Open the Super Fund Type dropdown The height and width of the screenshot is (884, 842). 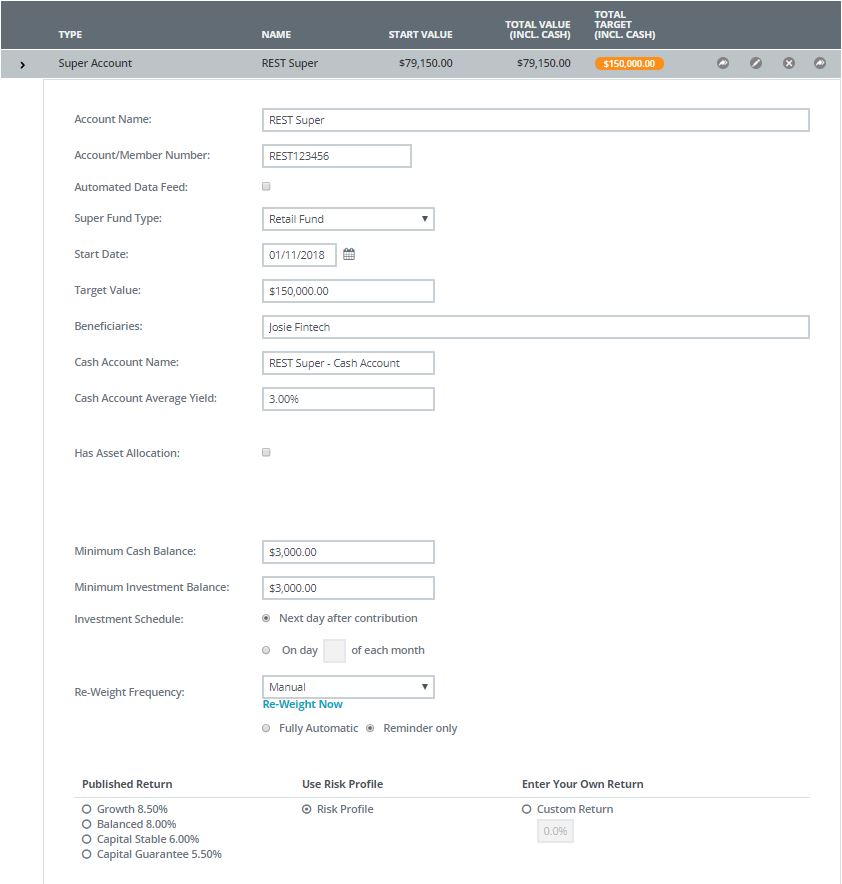click(x=348, y=219)
